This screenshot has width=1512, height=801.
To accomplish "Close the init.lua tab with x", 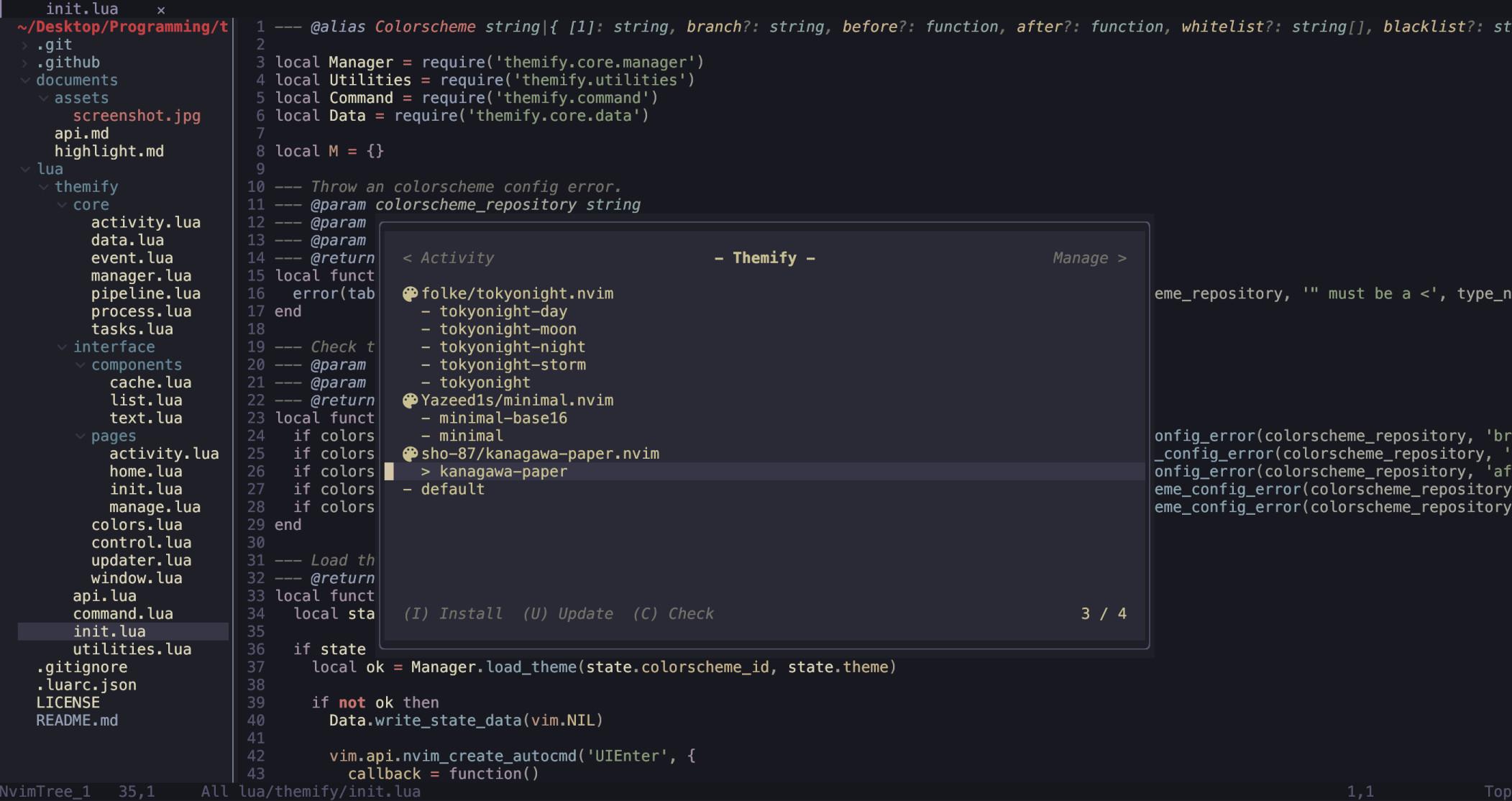I will point(161,10).
